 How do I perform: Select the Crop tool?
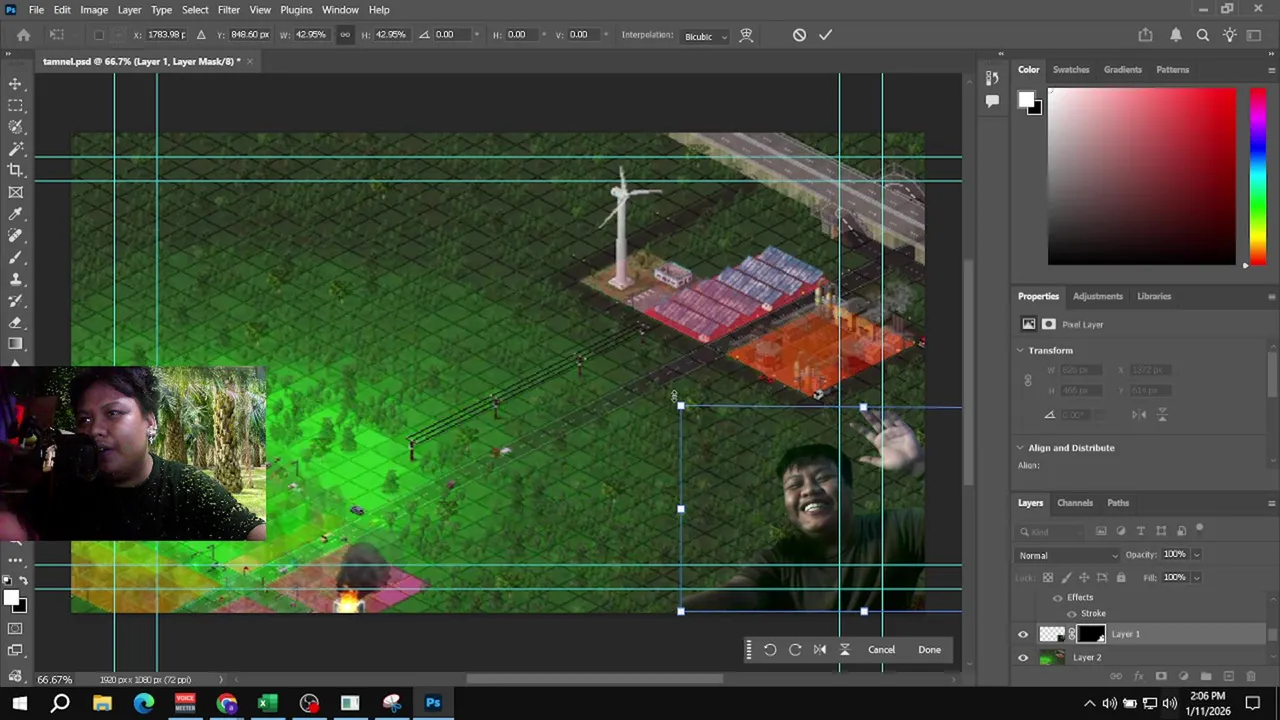click(x=15, y=170)
